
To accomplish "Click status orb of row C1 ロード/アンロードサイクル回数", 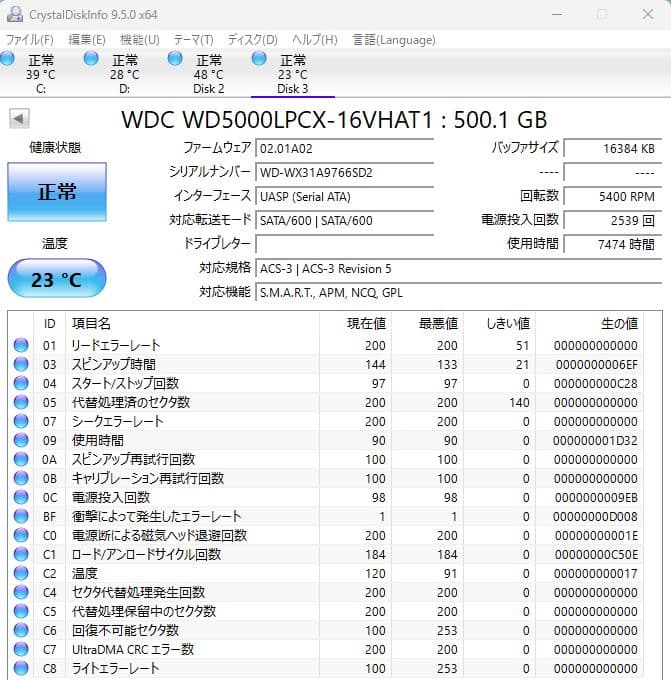I will point(21,554).
